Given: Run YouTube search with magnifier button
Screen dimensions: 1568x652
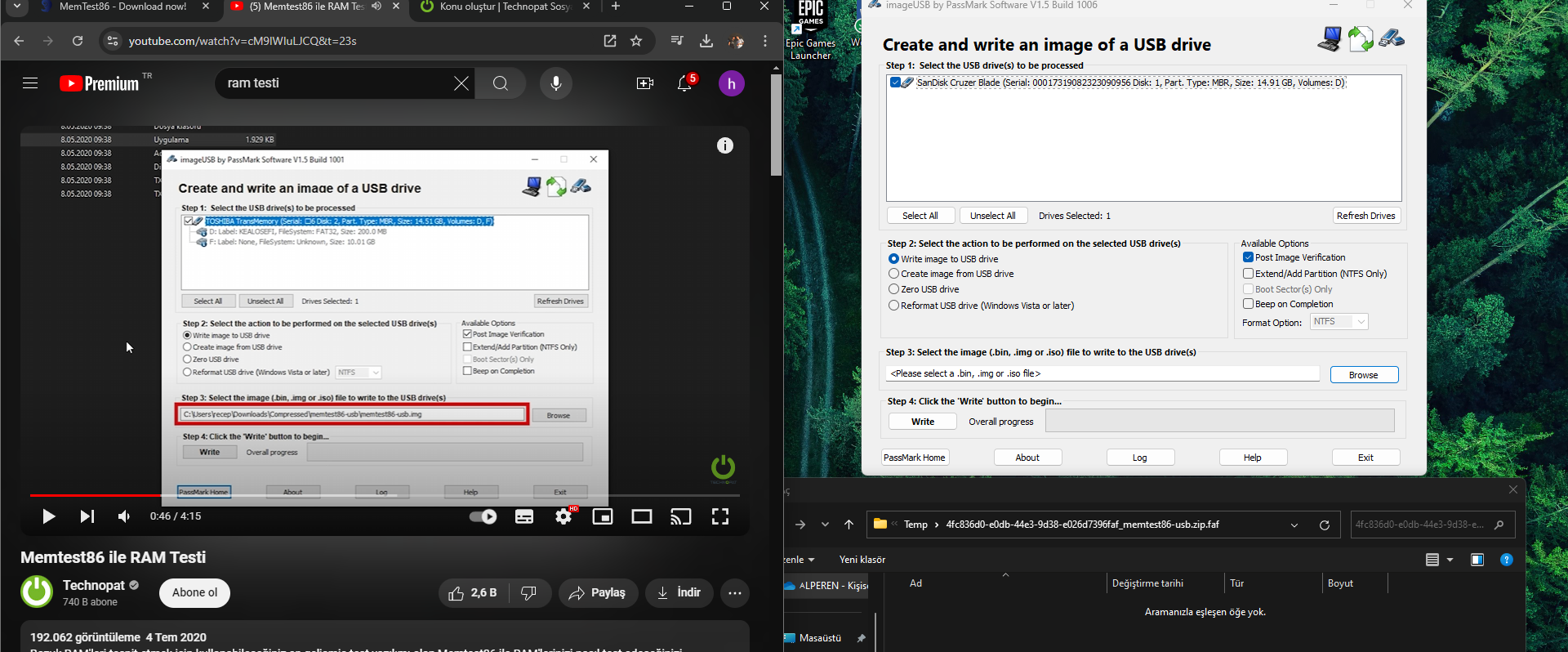Looking at the screenshot, I should point(501,83).
